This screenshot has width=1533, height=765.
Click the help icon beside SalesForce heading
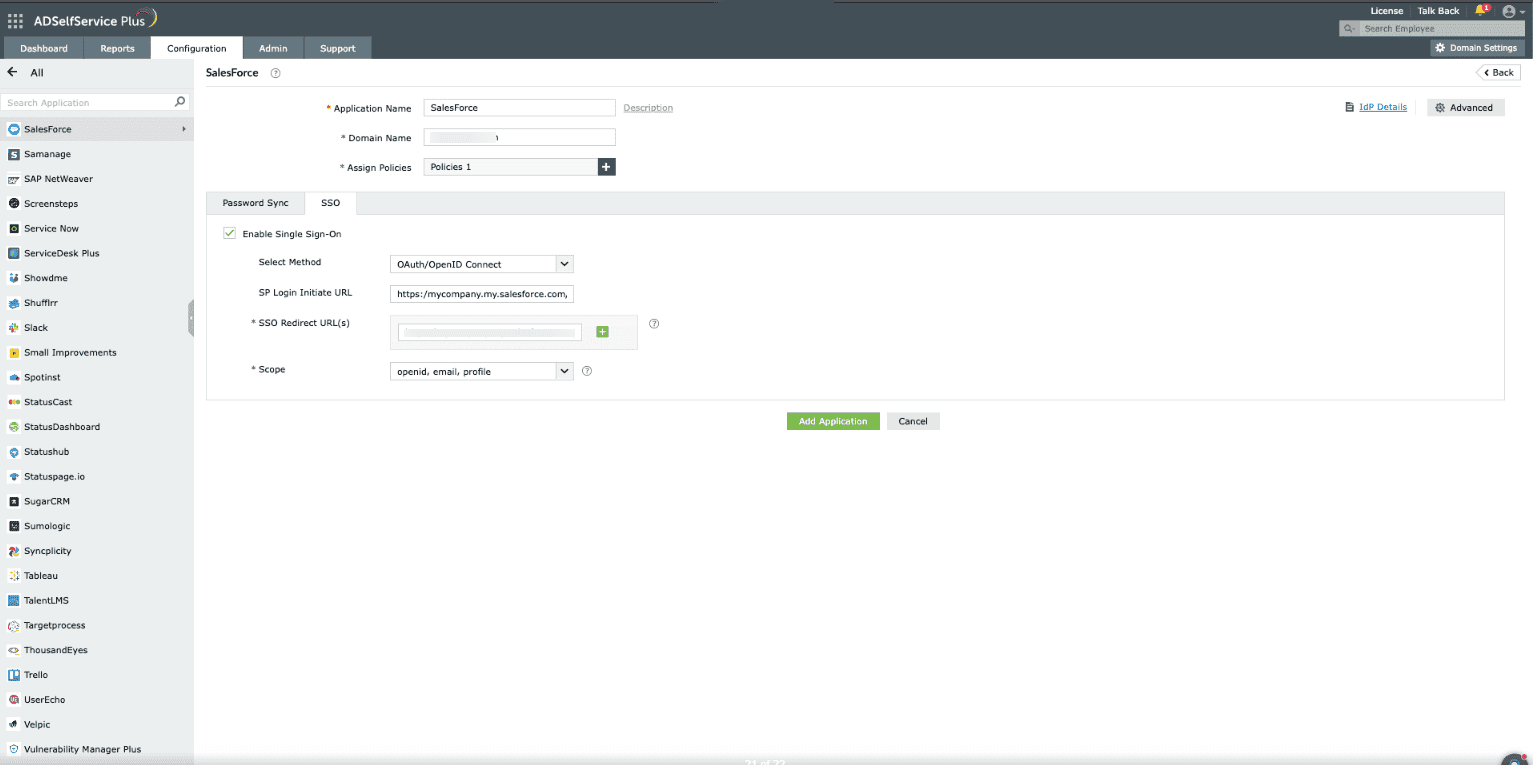(275, 72)
